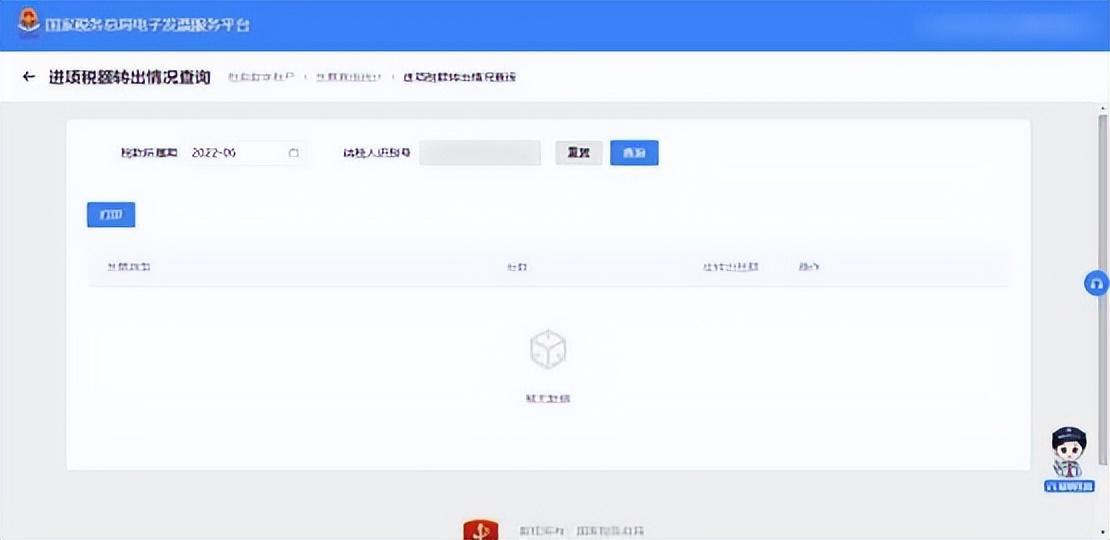1110x540 pixels.
Task: Open the calendar icon in the period field
Action: pos(294,153)
